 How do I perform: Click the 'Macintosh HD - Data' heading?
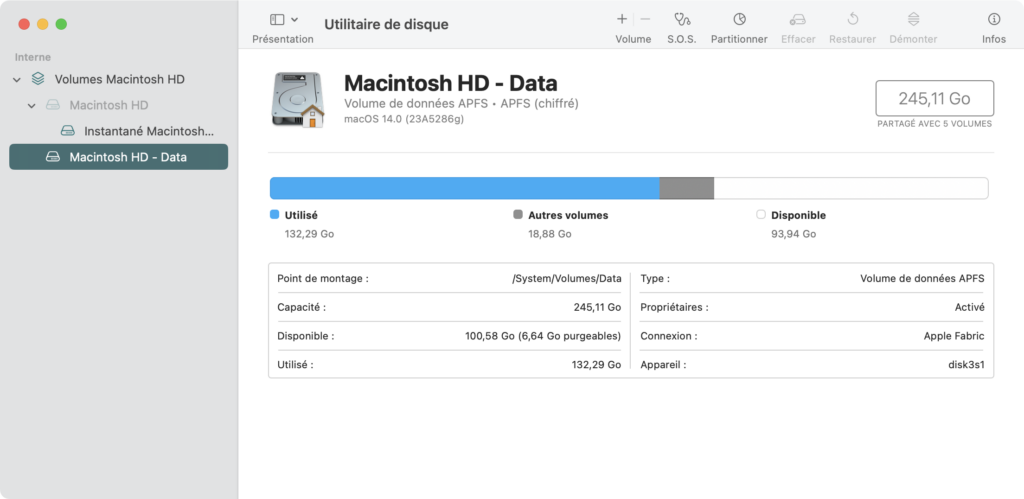(451, 83)
